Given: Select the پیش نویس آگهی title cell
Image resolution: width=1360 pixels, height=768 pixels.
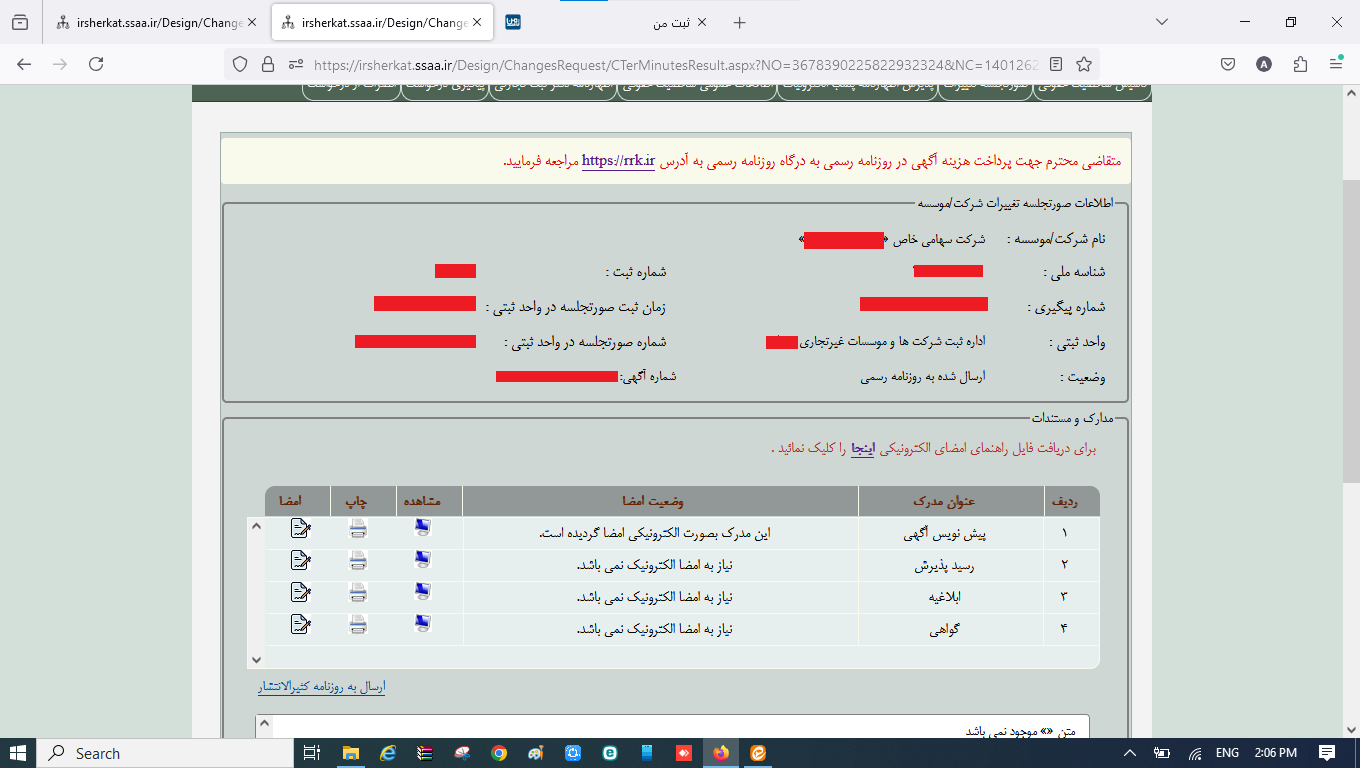Looking at the screenshot, I should pyautogui.click(x=944, y=533).
